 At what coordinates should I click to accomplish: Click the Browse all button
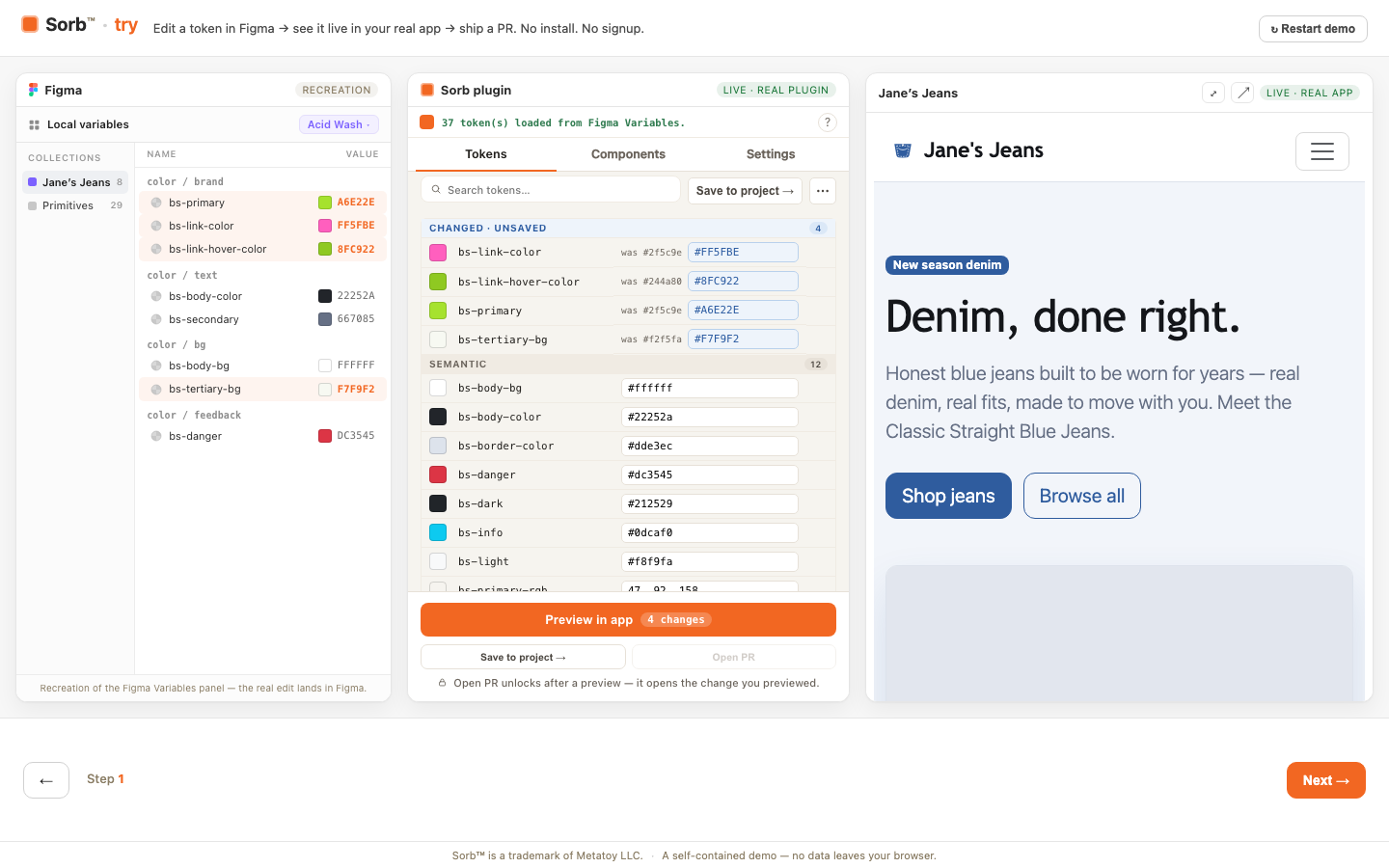[x=1082, y=496]
